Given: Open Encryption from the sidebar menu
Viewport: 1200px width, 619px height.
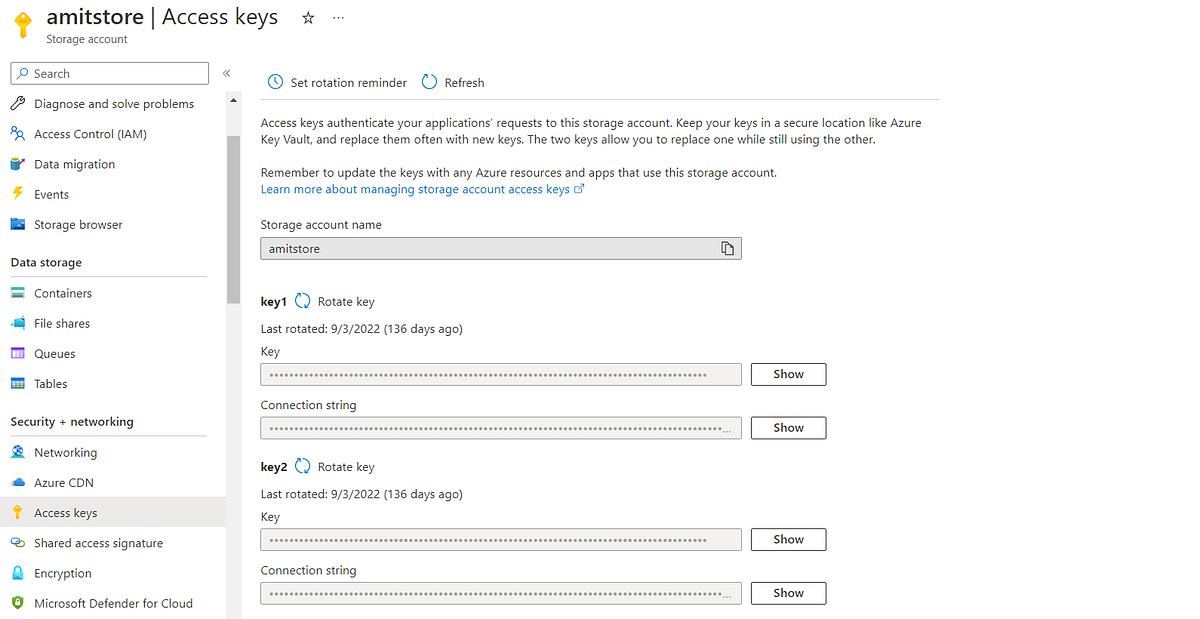Looking at the screenshot, I should click(62, 573).
